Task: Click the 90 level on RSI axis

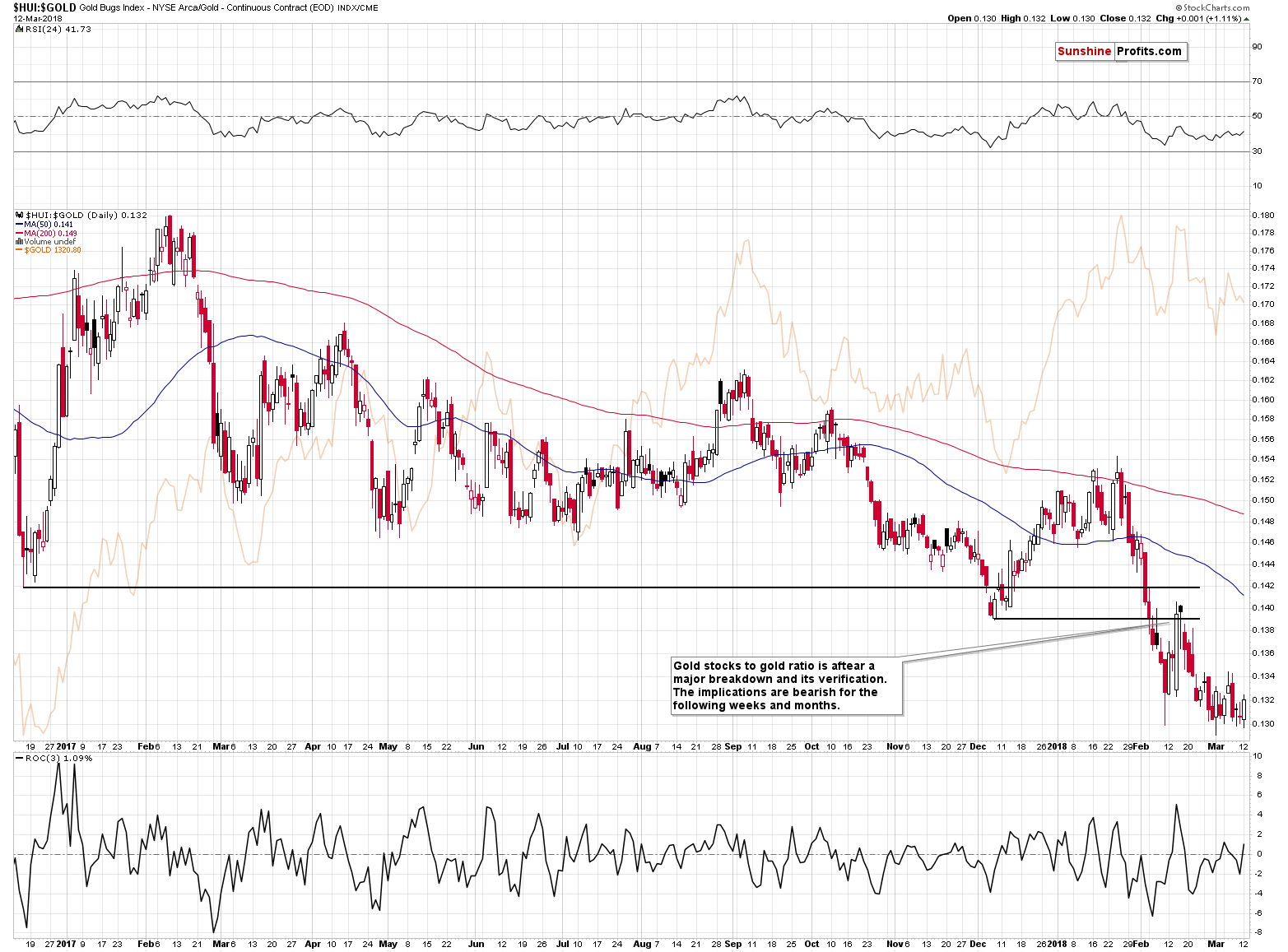Action: click(x=1258, y=47)
